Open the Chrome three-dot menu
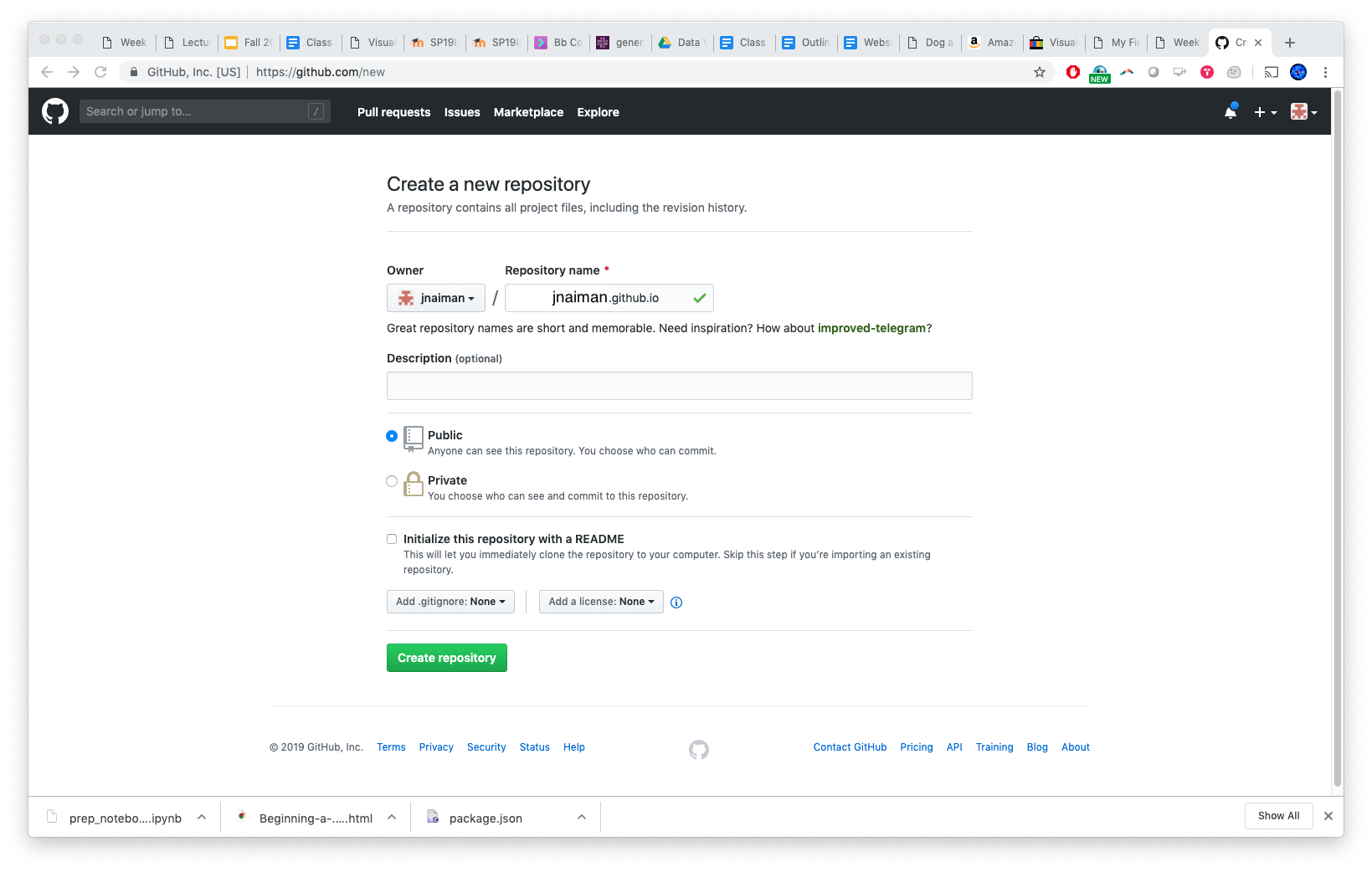 click(1325, 72)
